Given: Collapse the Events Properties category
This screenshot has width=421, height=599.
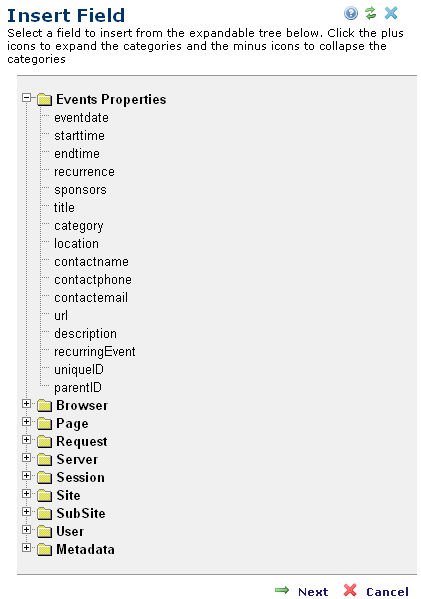Looking at the screenshot, I should (26, 97).
